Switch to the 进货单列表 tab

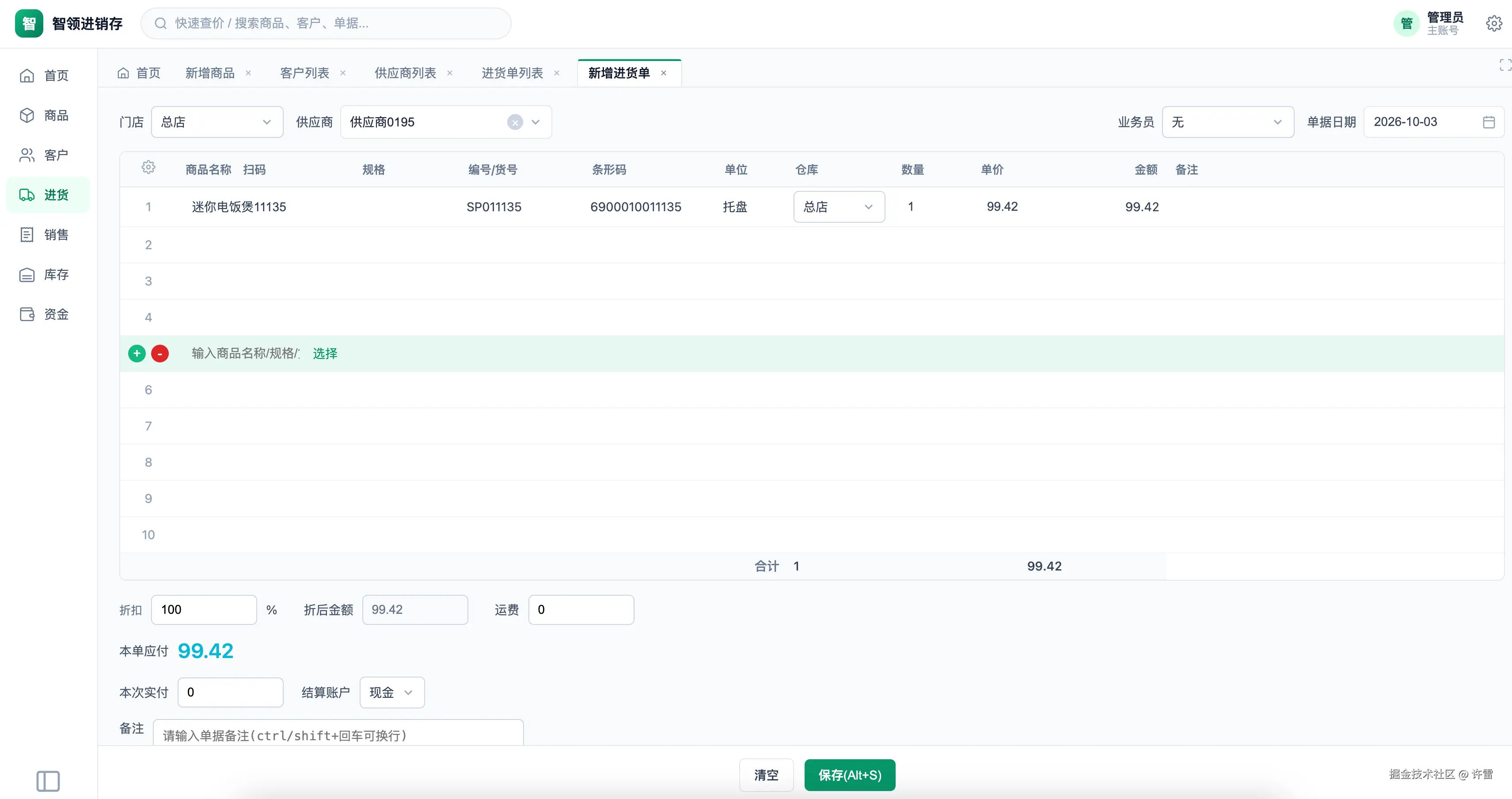(x=512, y=73)
